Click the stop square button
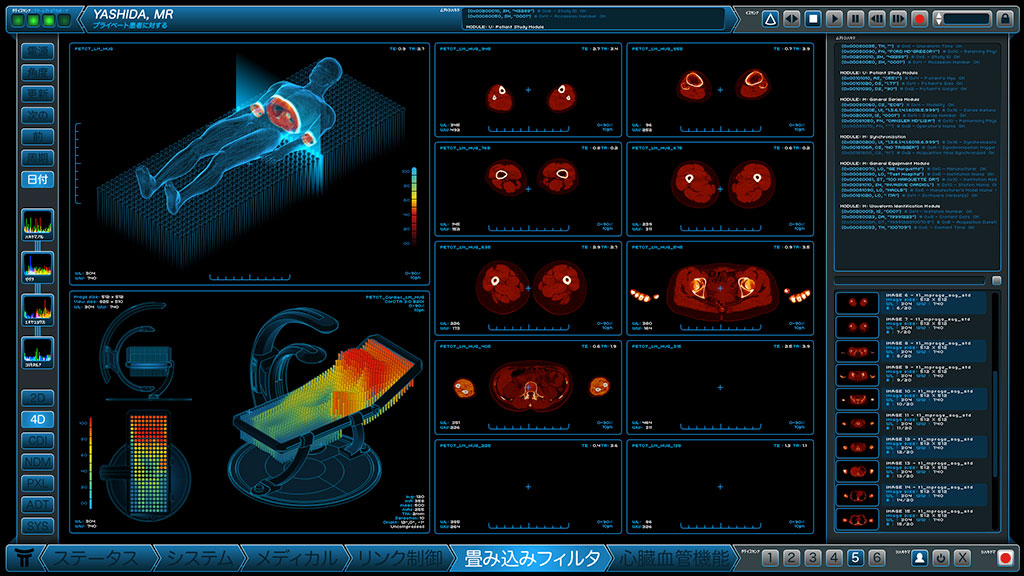The height and width of the screenshot is (576, 1024). coord(813,18)
